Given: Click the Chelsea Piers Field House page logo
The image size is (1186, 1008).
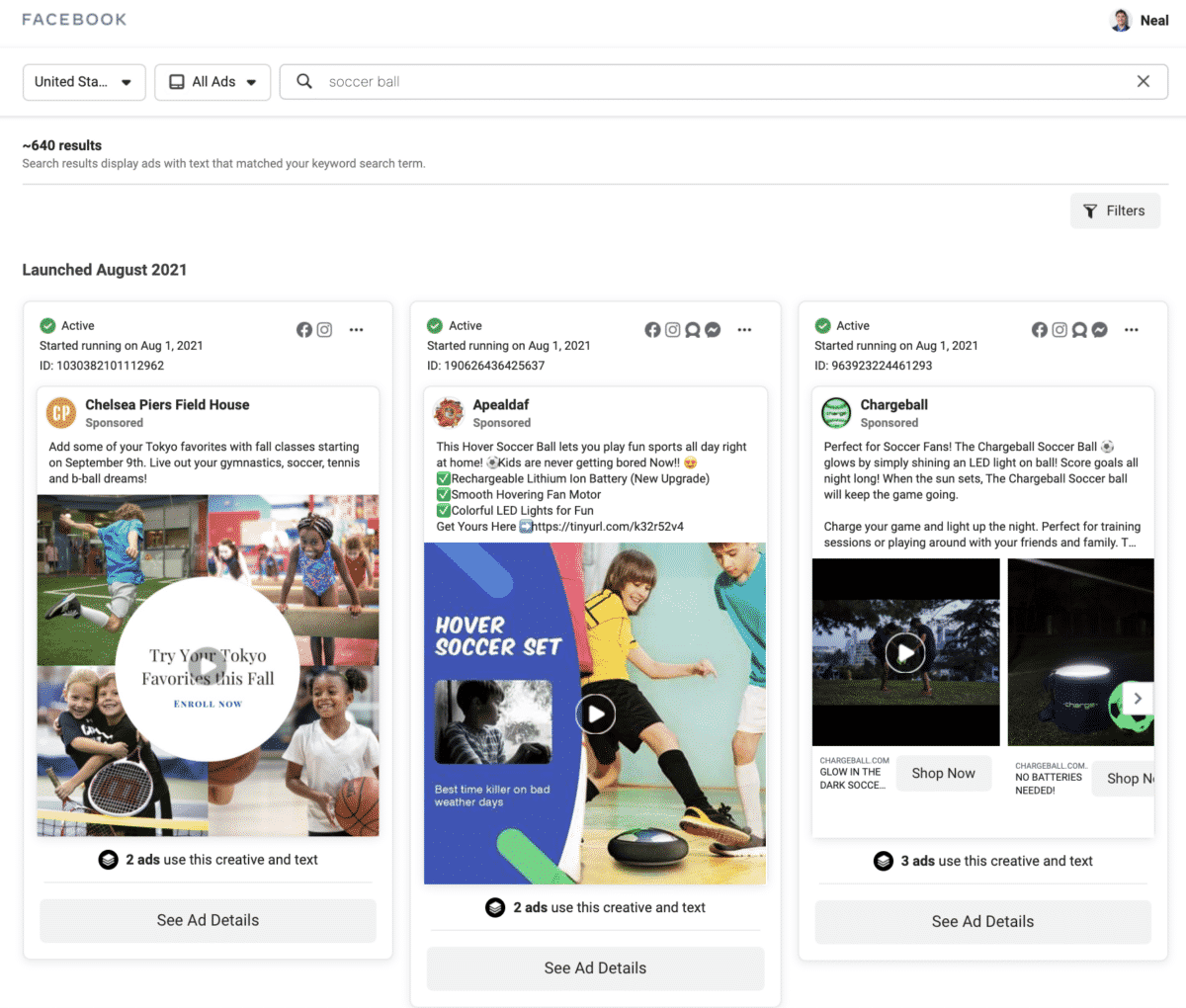Looking at the screenshot, I should 61,413.
